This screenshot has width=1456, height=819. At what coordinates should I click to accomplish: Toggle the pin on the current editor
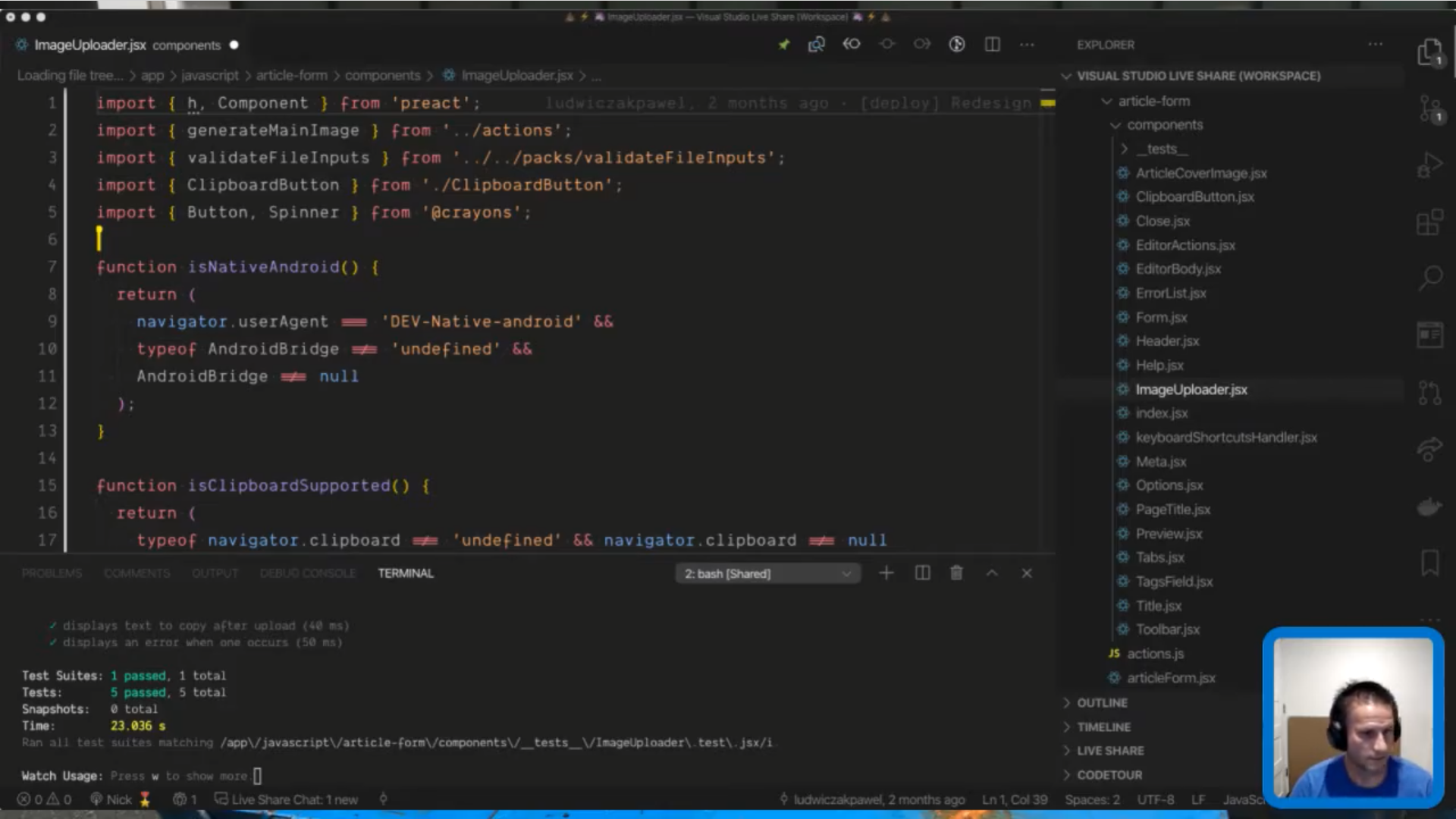tap(783, 44)
